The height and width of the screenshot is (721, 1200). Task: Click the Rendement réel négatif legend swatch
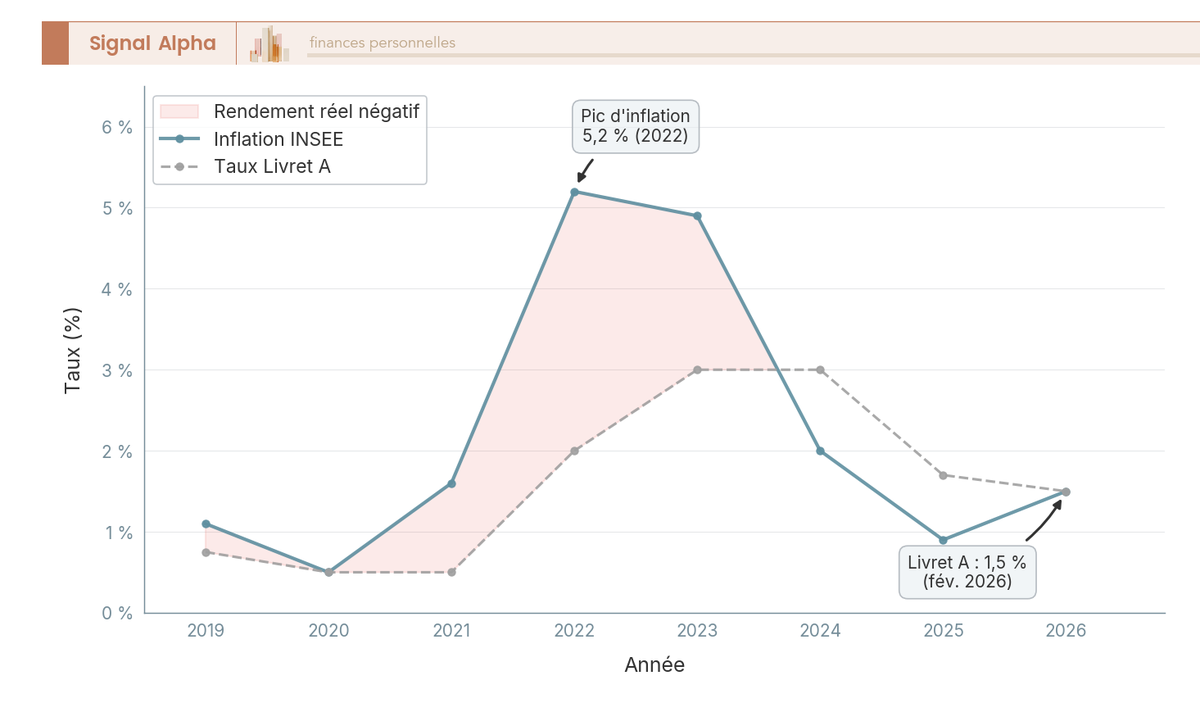(180, 111)
